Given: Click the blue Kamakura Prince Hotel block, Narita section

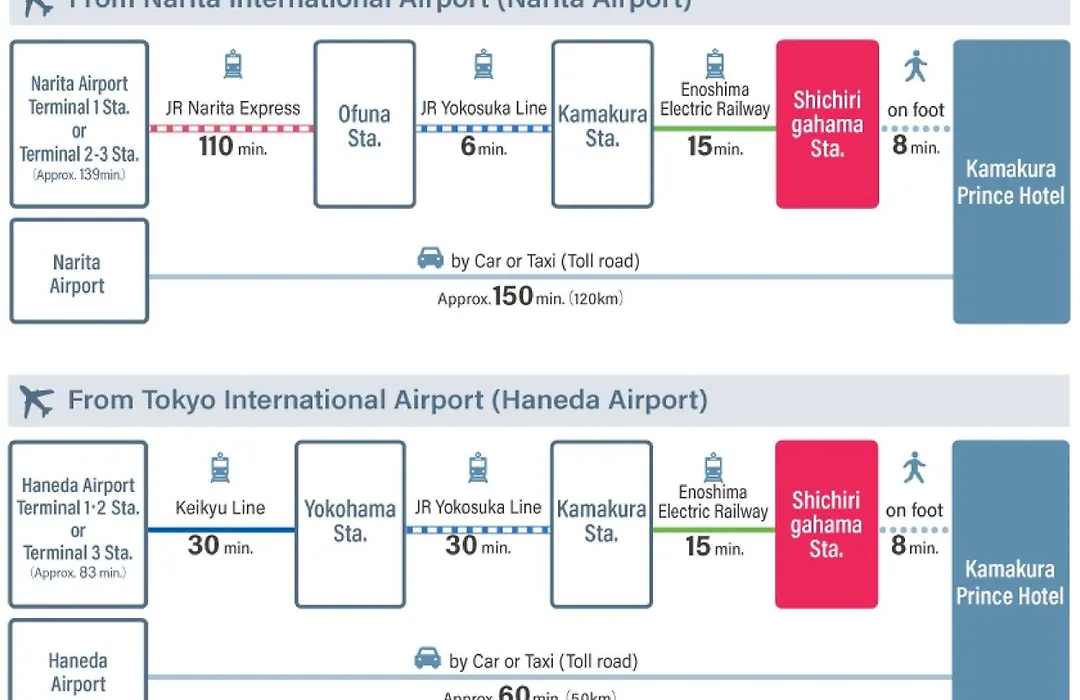Looking at the screenshot, I should [1011, 182].
